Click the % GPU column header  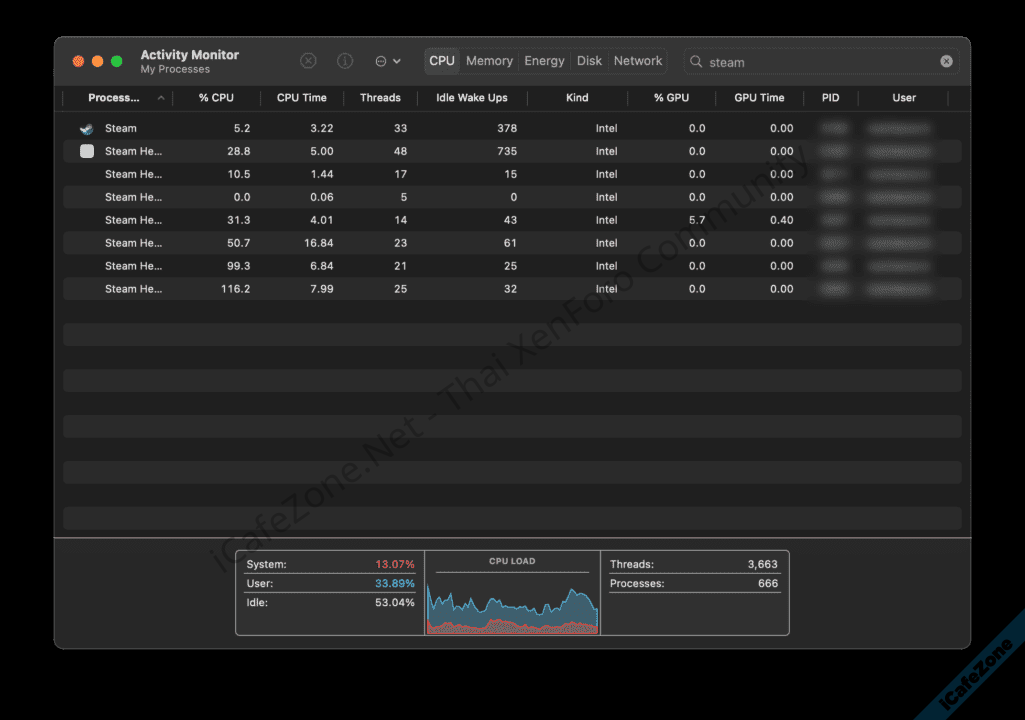point(671,98)
